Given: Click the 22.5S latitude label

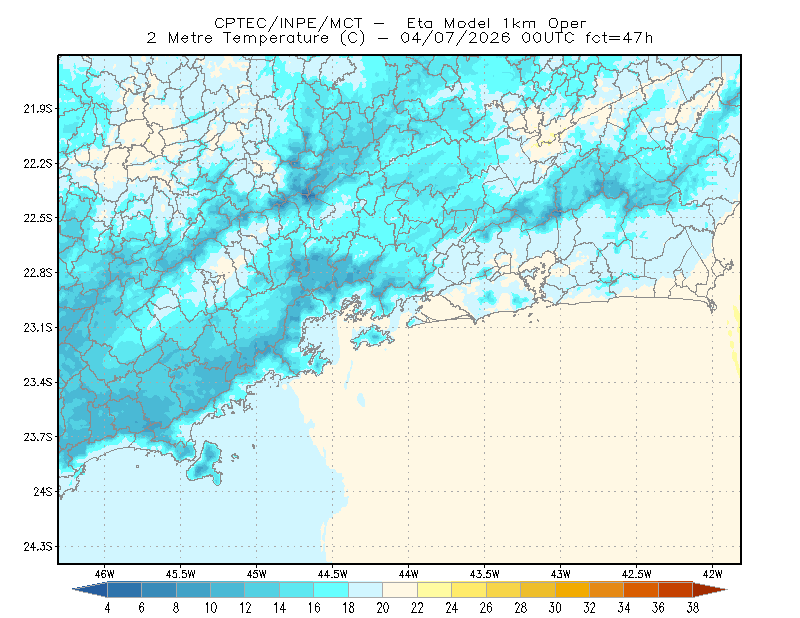Looking at the screenshot, I should coord(38,218).
